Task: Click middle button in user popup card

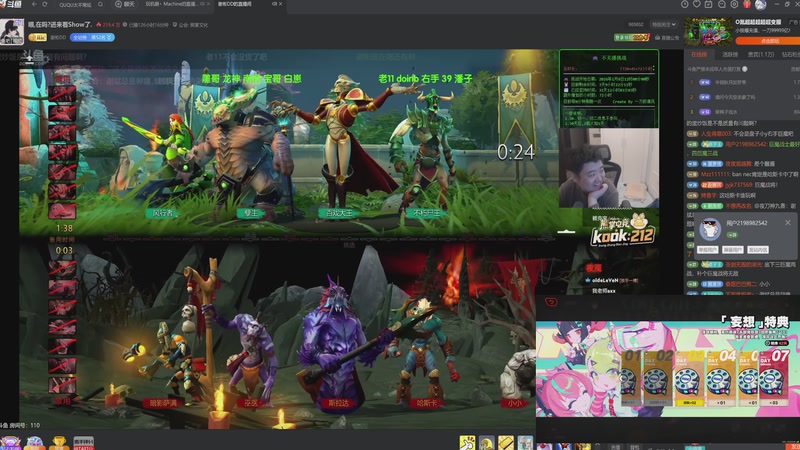Action: point(733,249)
